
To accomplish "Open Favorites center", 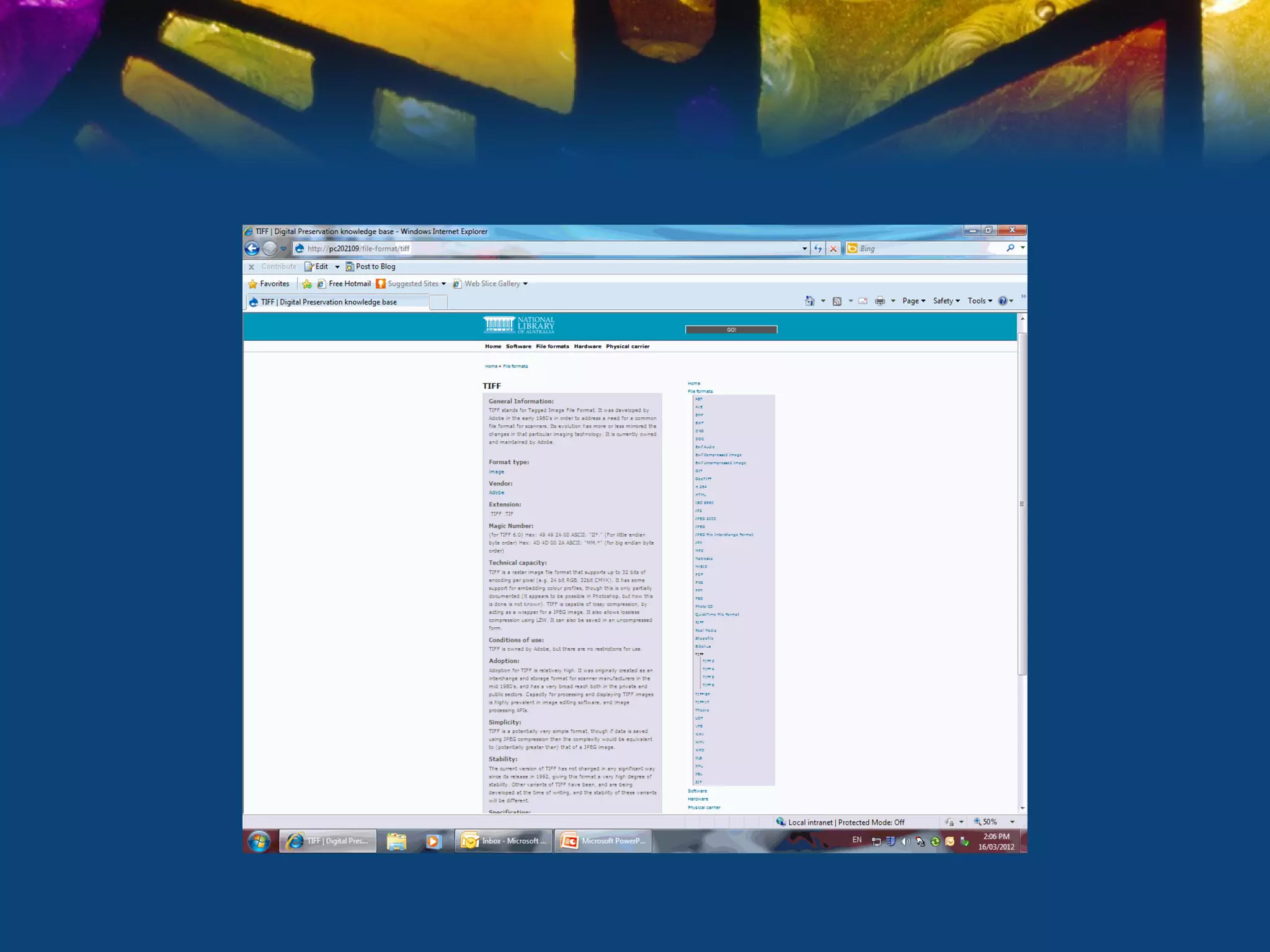I will [x=269, y=284].
